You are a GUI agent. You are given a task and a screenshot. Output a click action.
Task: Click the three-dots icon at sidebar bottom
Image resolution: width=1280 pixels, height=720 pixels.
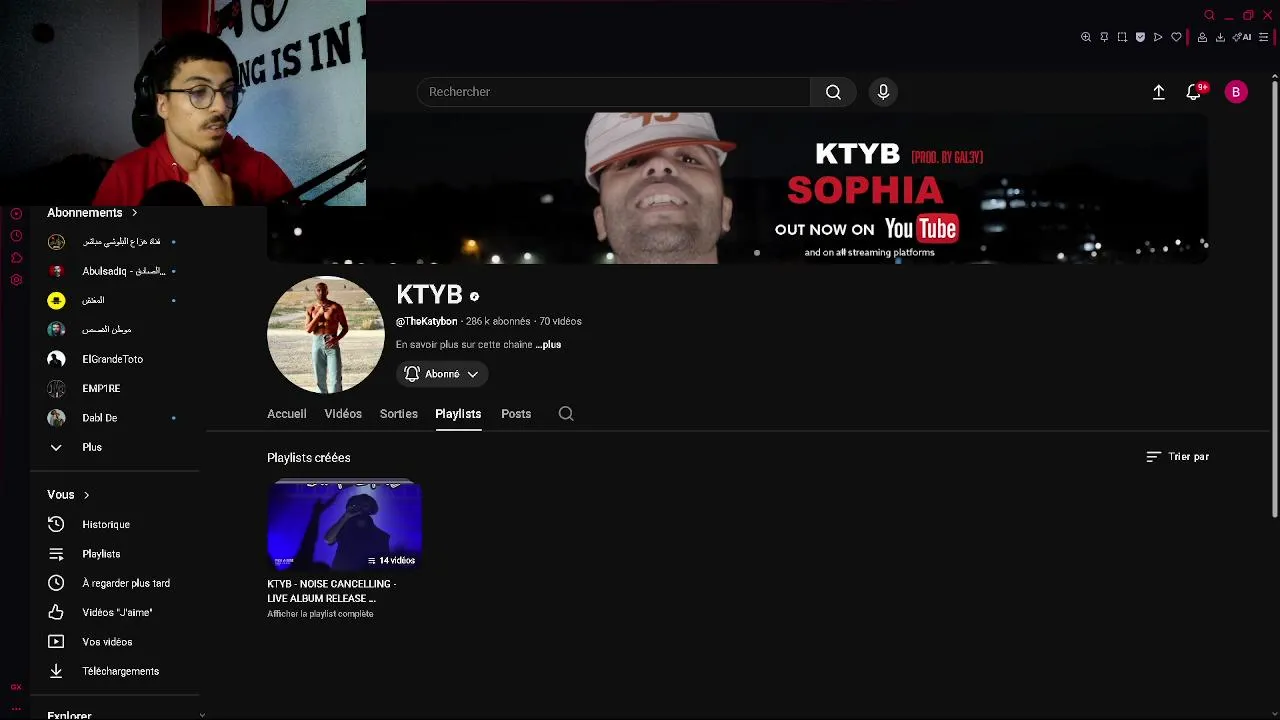pyautogui.click(x=16, y=708)
